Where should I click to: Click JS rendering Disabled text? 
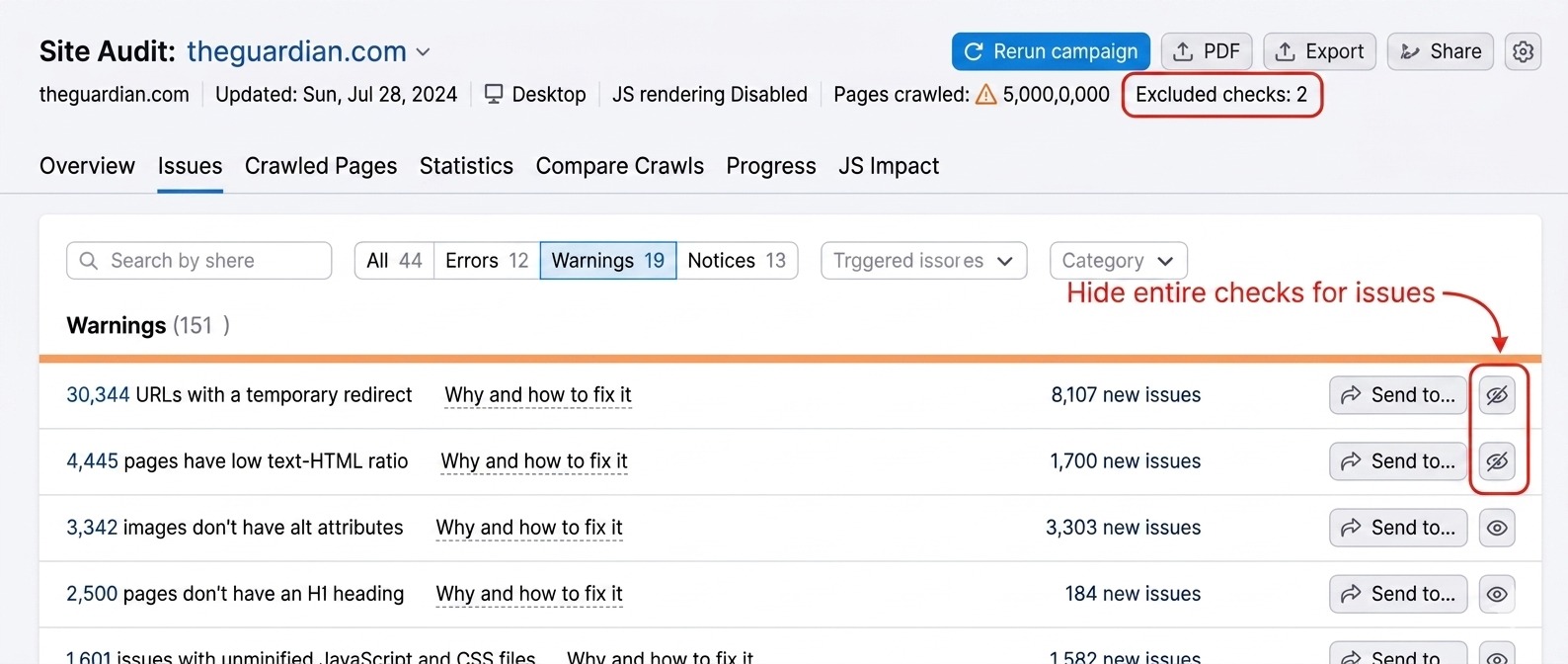tap(710, 95)
